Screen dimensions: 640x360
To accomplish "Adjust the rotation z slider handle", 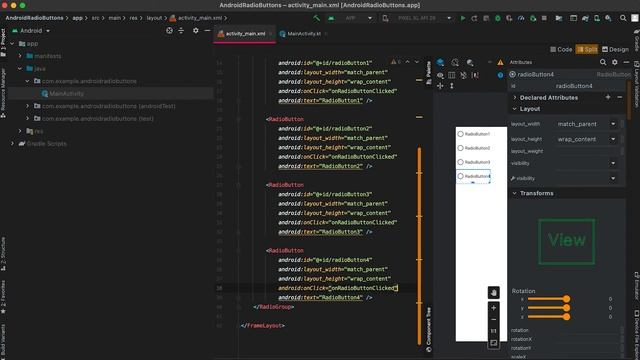I will [x=566, y=316].
